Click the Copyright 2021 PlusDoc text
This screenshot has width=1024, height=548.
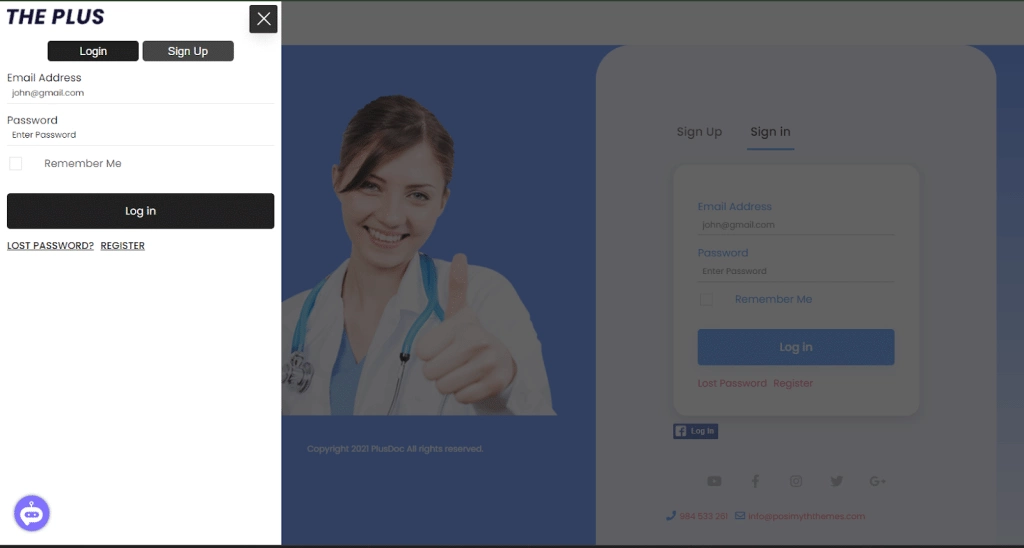pyautogui.click(x=395, y=449)
